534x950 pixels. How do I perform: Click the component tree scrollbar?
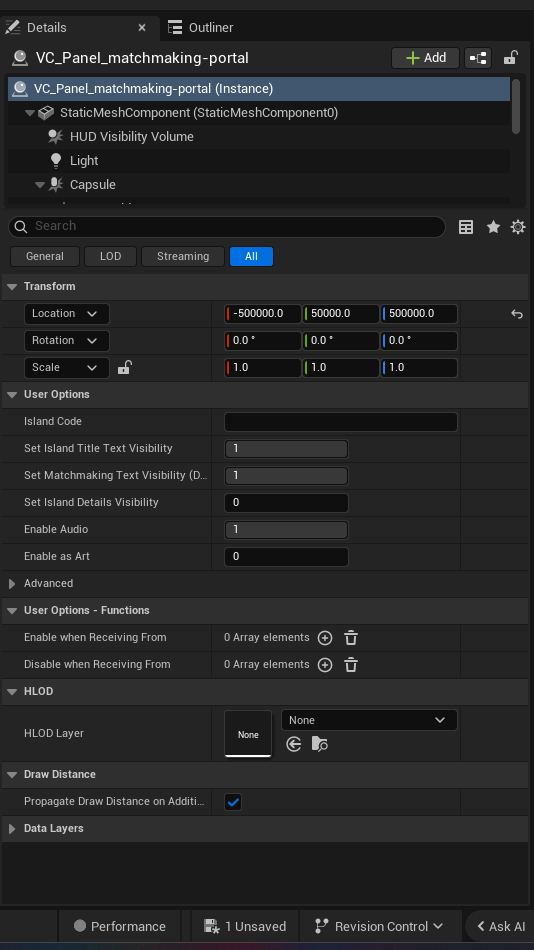516,106
